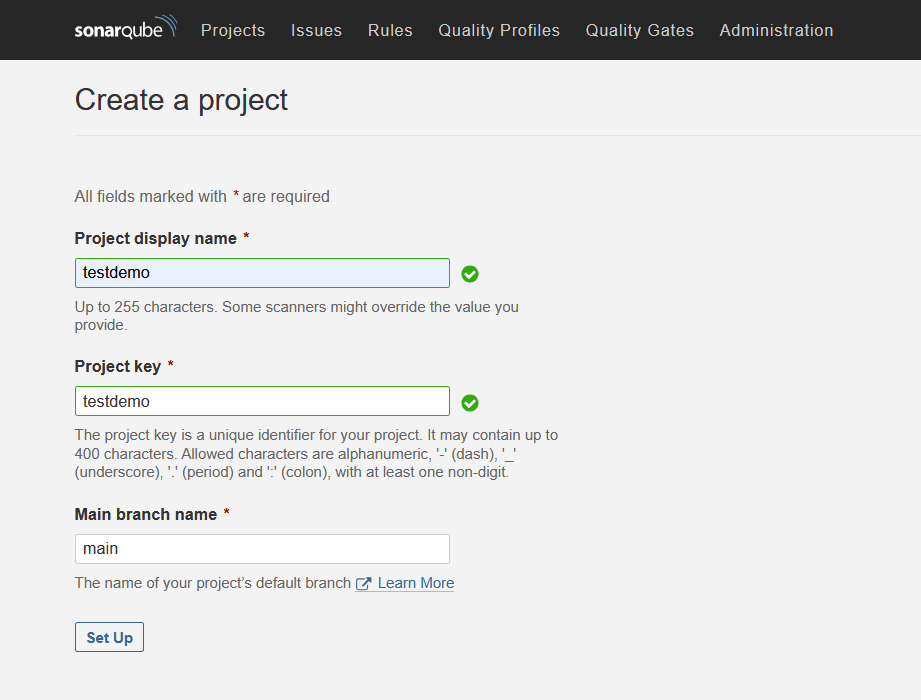Screen dimensions: 921x700
Task: Open the Rules section
Action: coord(390,30)
